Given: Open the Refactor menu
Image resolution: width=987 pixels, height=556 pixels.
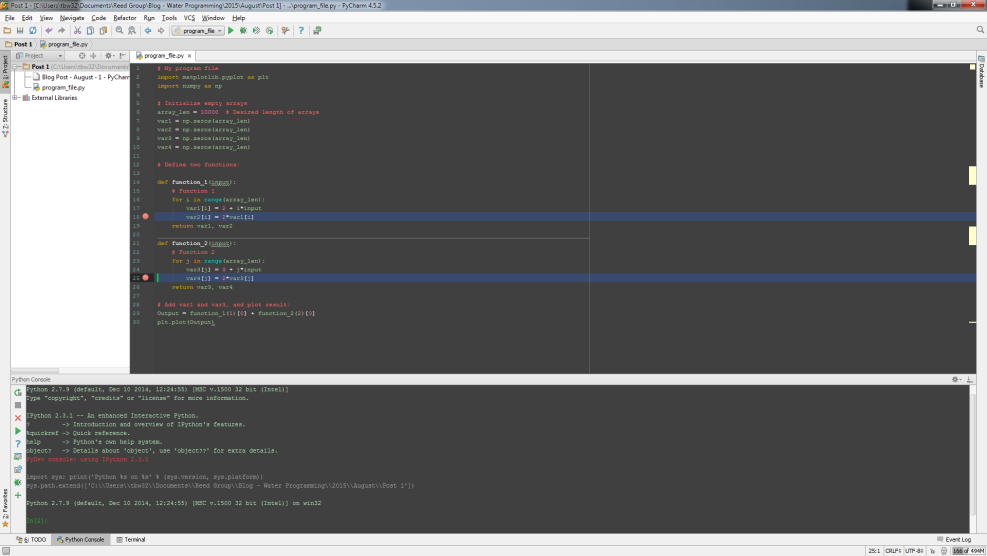Looking at the screenshot, I should point(125,18).
